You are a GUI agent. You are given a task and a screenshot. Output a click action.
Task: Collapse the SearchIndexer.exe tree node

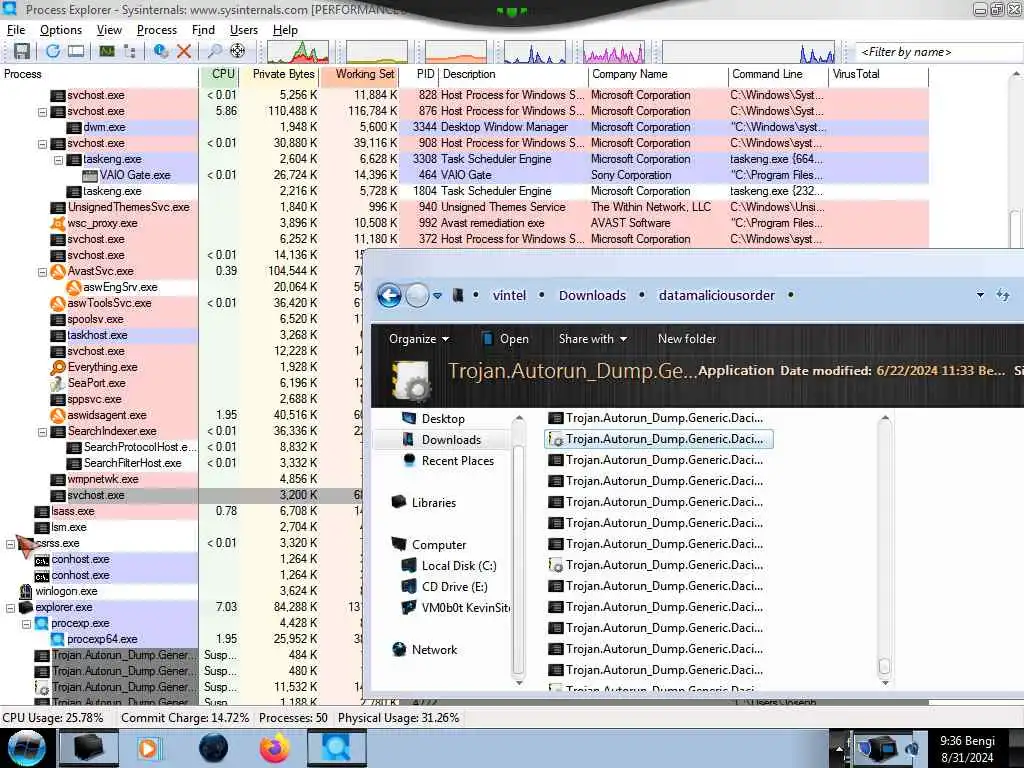pyautogui.click(x=42, y=432)
